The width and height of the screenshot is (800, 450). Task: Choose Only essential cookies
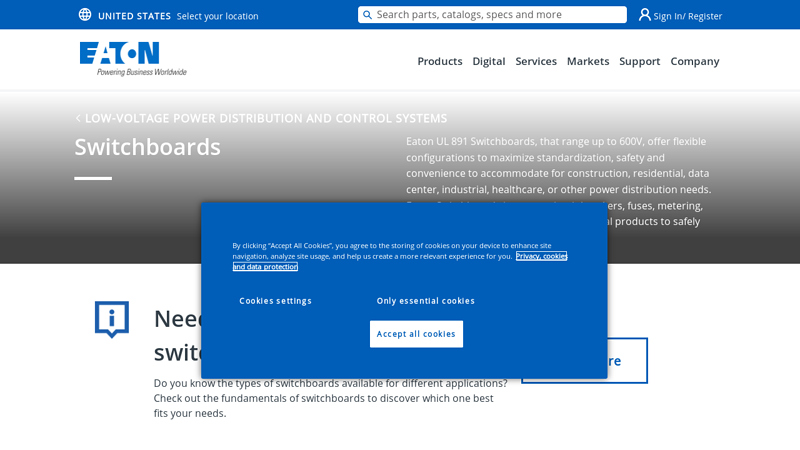tap(426, 301)
